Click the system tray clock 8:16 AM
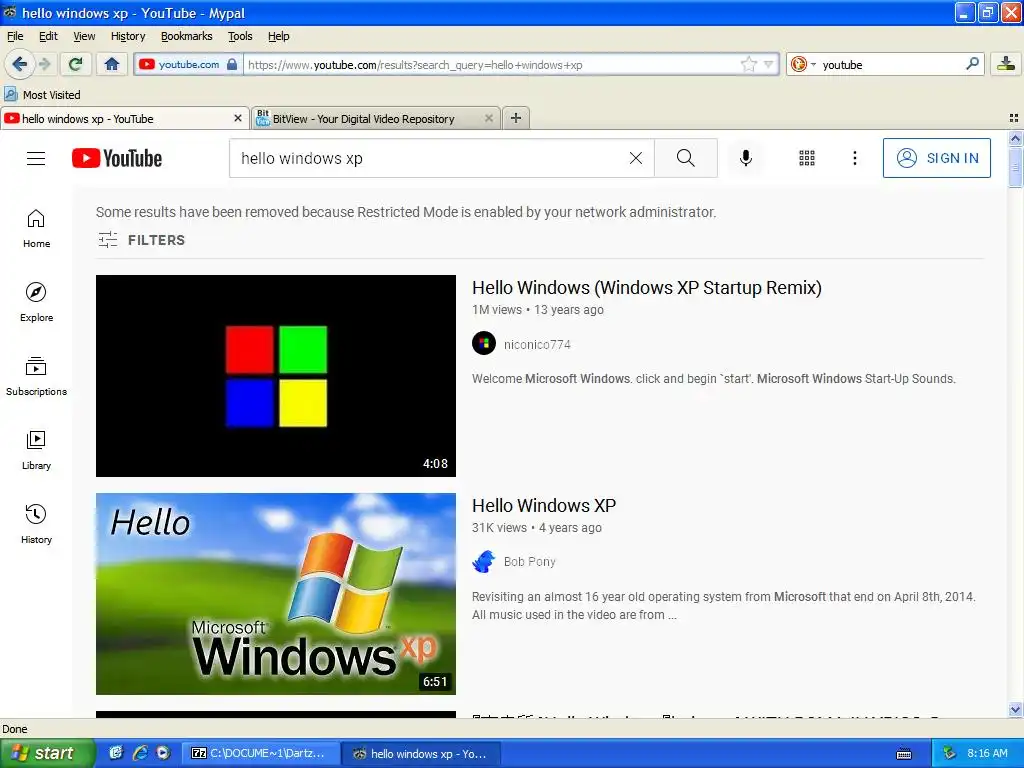 click(987, 753)
